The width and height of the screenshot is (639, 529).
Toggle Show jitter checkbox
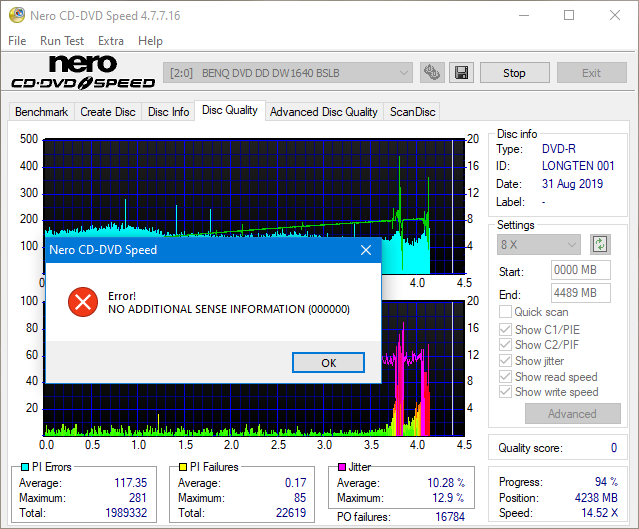[x=505, y=361]
